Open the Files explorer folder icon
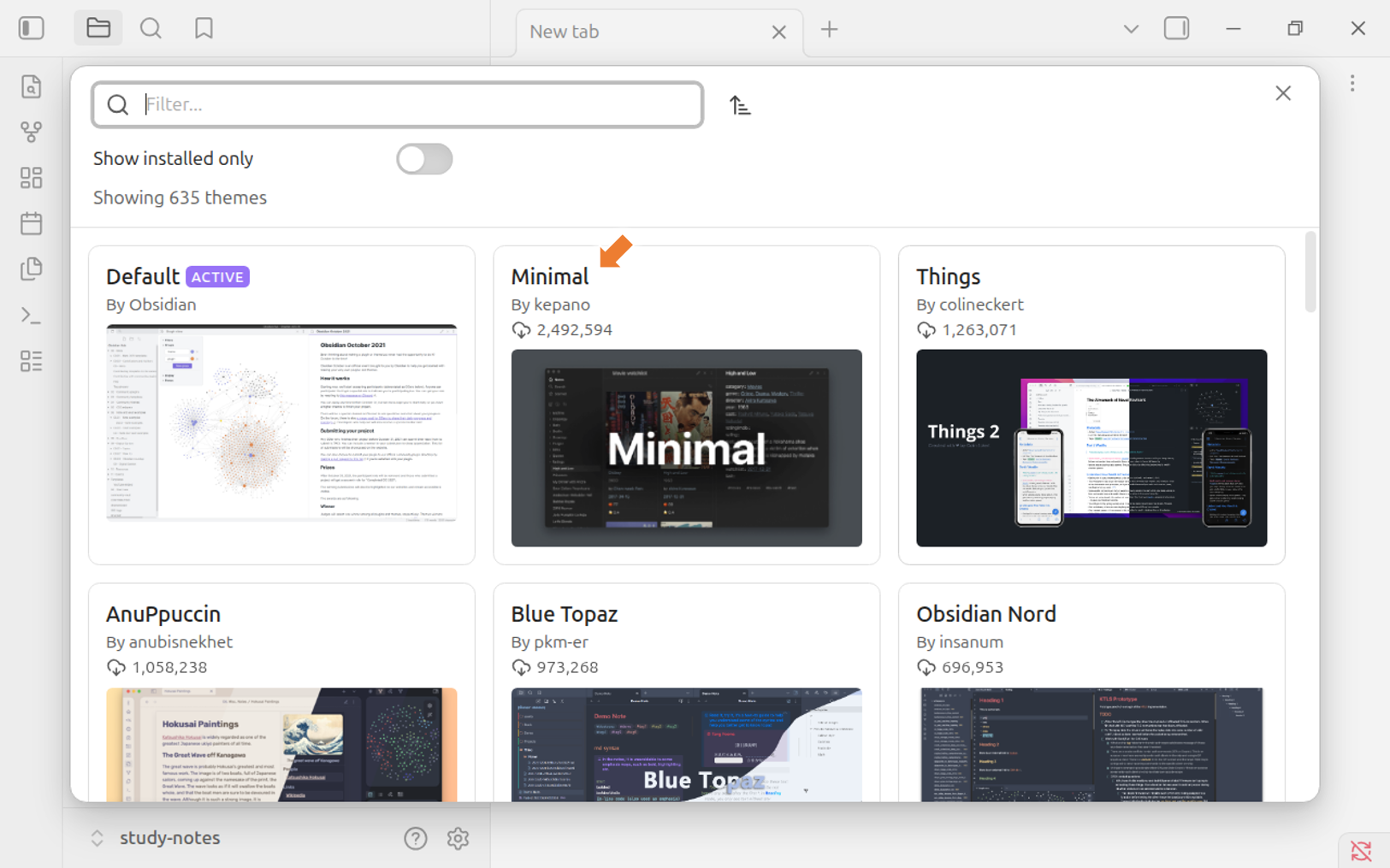The width and height of the screenshot is (1390, 868). point(98,28)
